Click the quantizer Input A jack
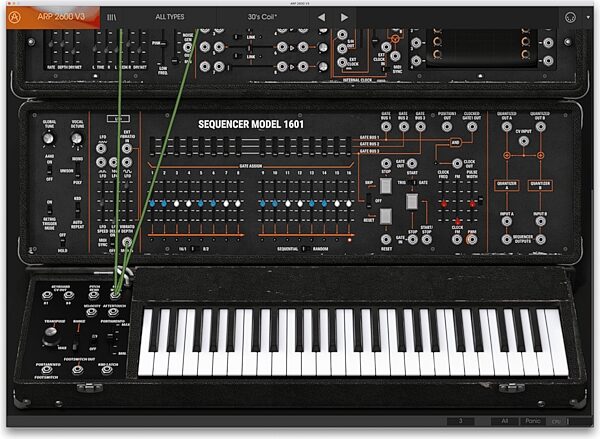The width and height of the screenshot is (600, 439). 507,221
